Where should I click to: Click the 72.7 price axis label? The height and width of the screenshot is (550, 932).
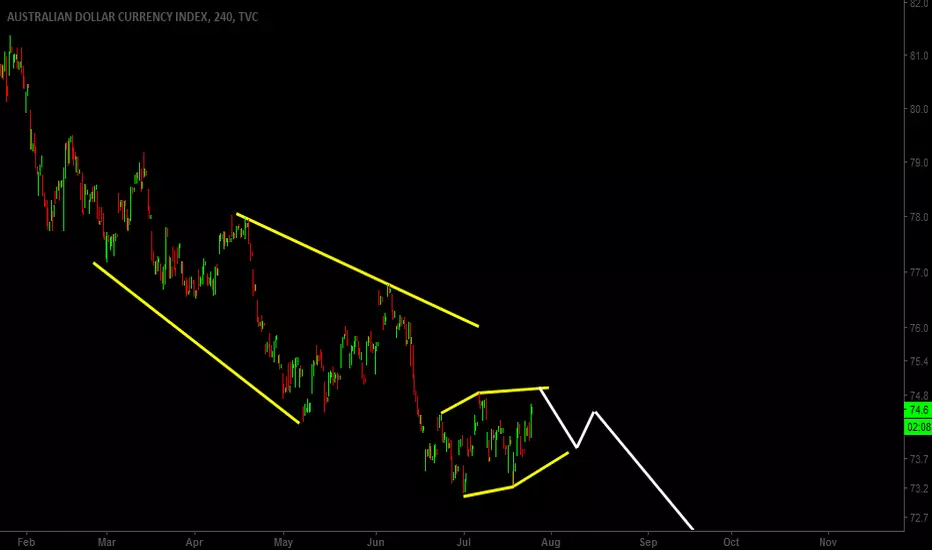pos(918,518)
